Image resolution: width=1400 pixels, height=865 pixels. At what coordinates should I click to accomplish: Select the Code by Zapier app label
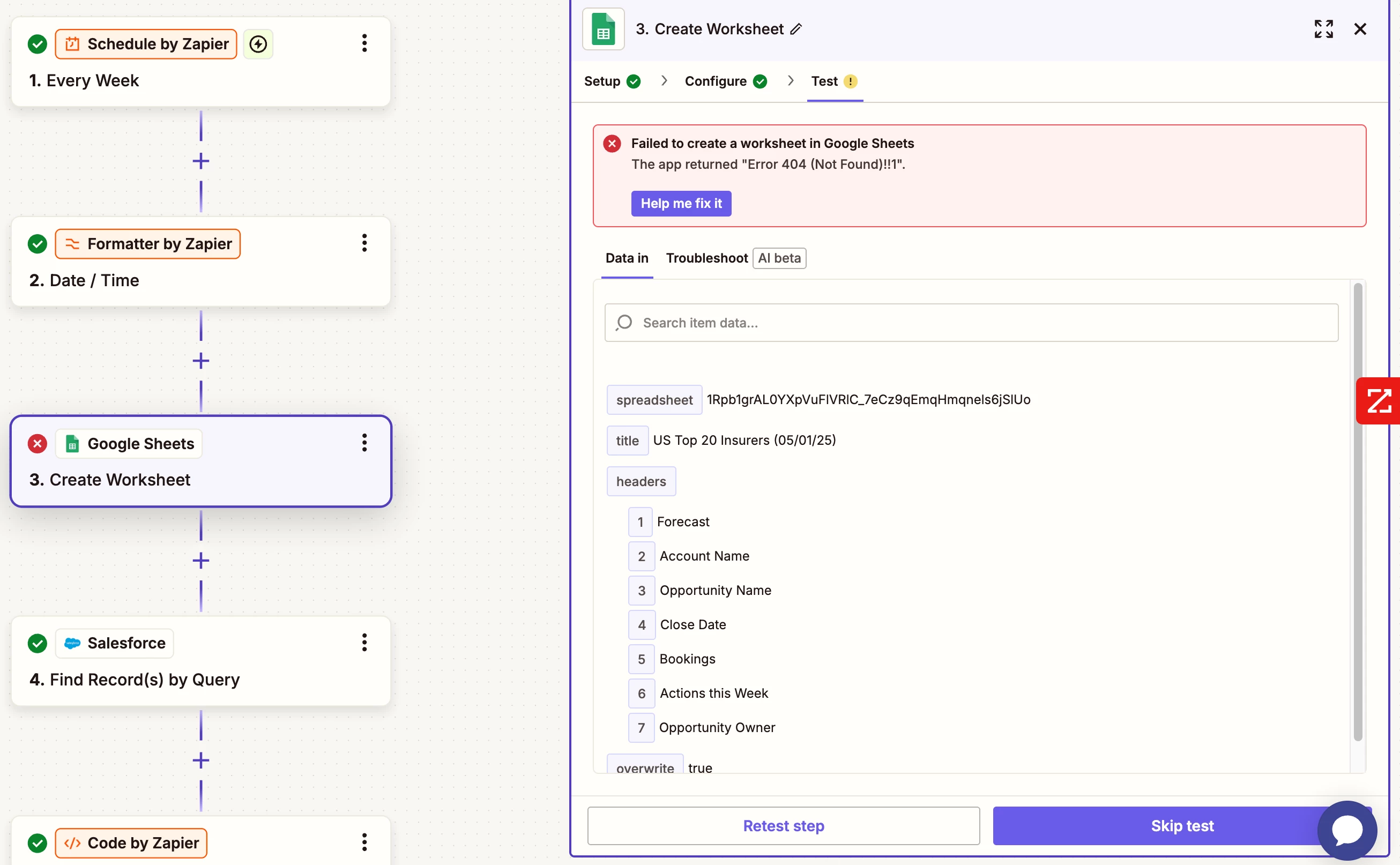[131, 842]
